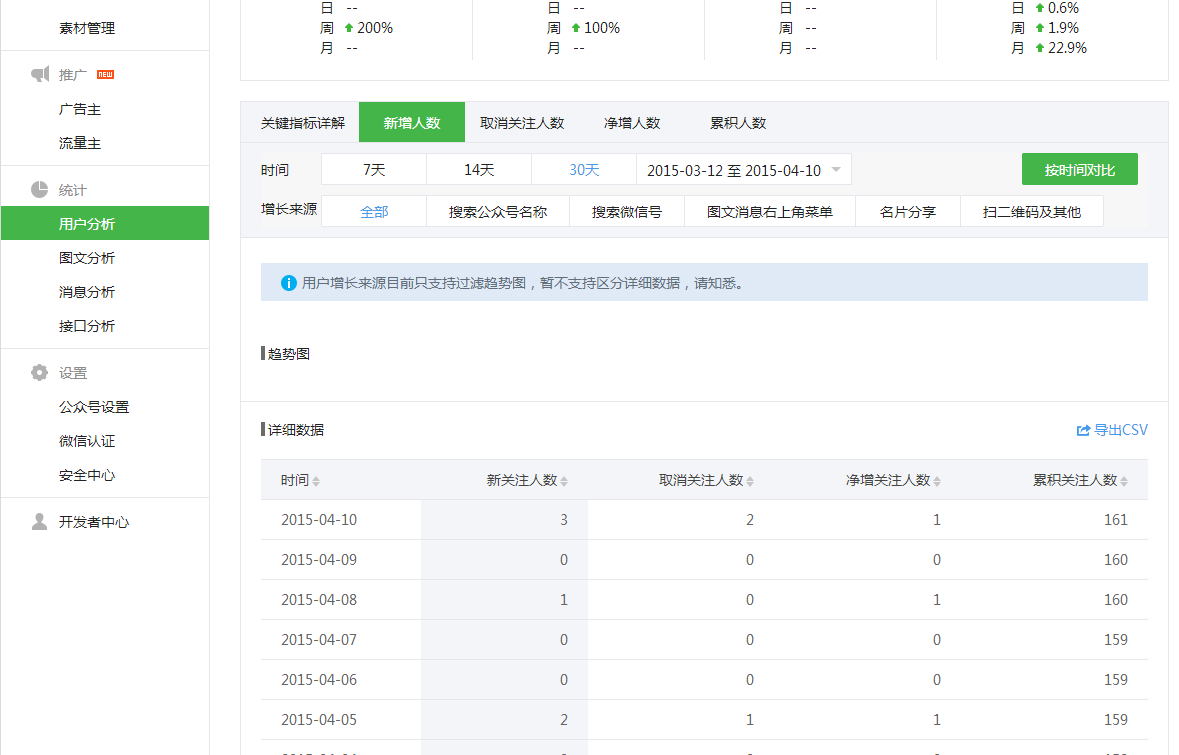This screenshot has width=1179, height=755.
Task: Click the green 按时间对比 button
Action: tap(1079, 169)
